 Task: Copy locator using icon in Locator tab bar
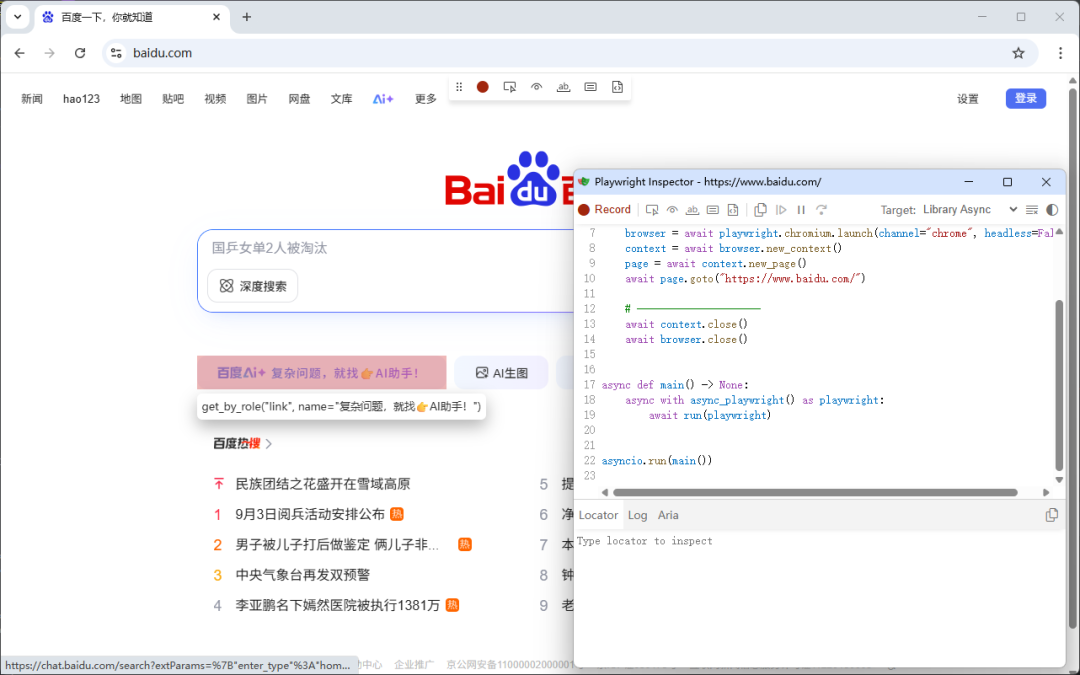tap(1052, 515)
